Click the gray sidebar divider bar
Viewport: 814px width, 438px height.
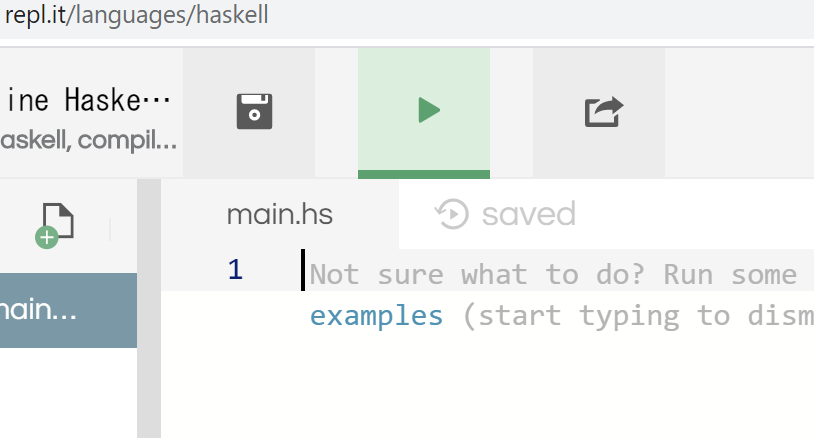point(149,309)
